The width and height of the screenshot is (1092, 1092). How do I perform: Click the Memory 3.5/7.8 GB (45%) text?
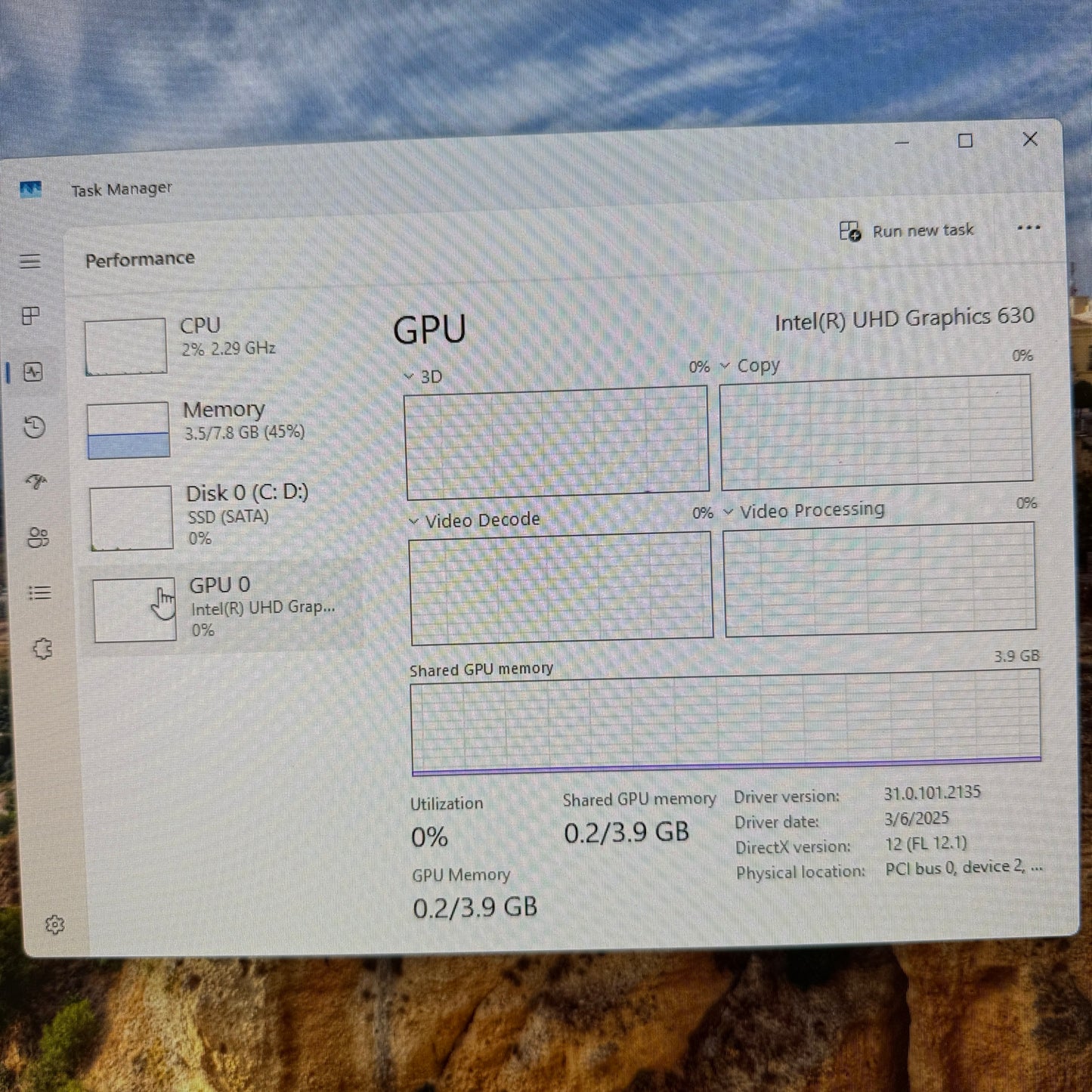tap(245, 432)
